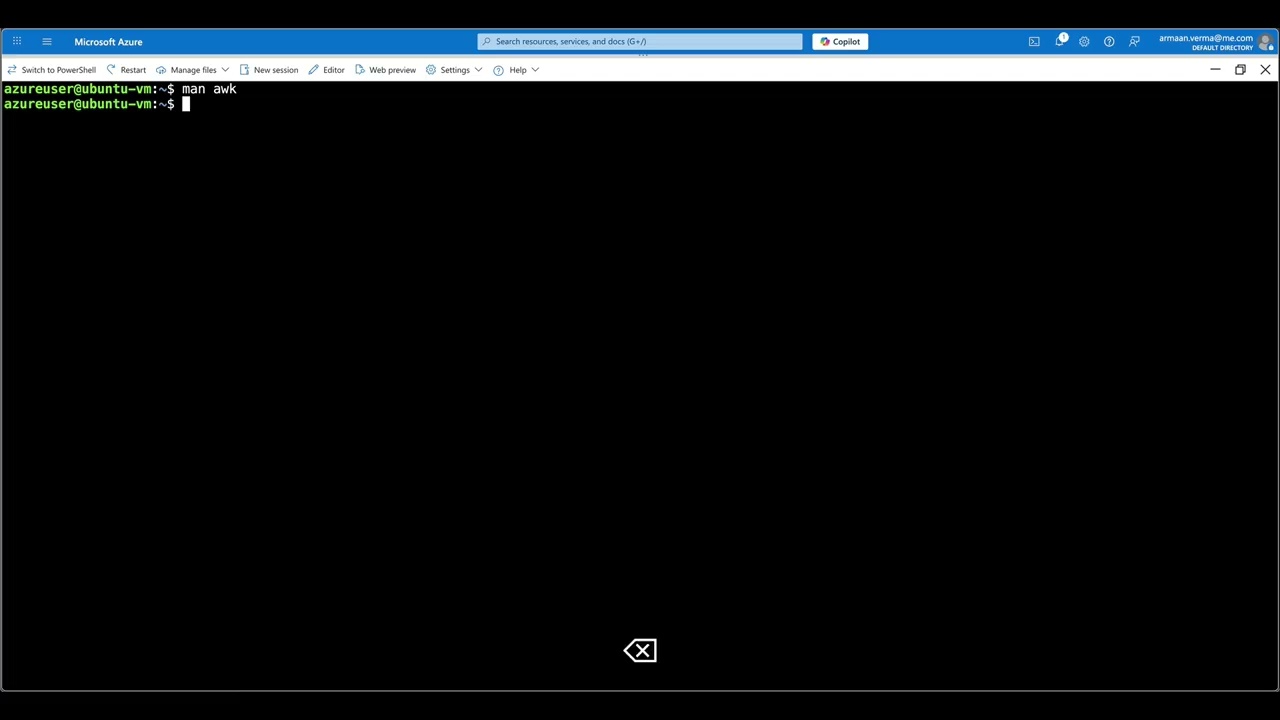
Task: Click the account avatar picture
Action: 1266,42
